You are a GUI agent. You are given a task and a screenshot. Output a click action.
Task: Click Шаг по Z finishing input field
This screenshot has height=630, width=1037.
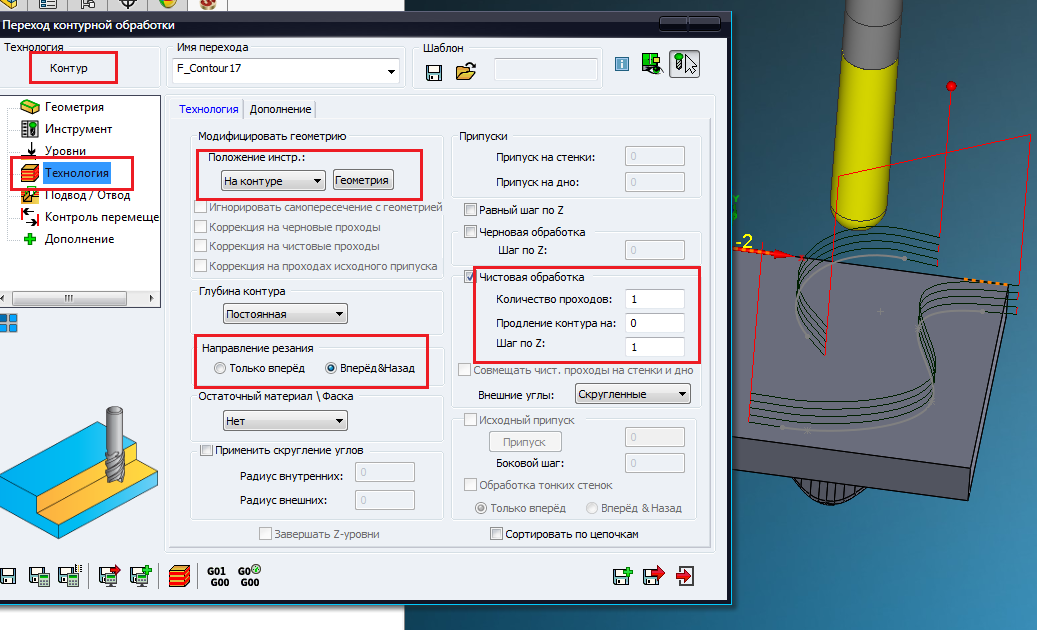(x=655, y=347)
